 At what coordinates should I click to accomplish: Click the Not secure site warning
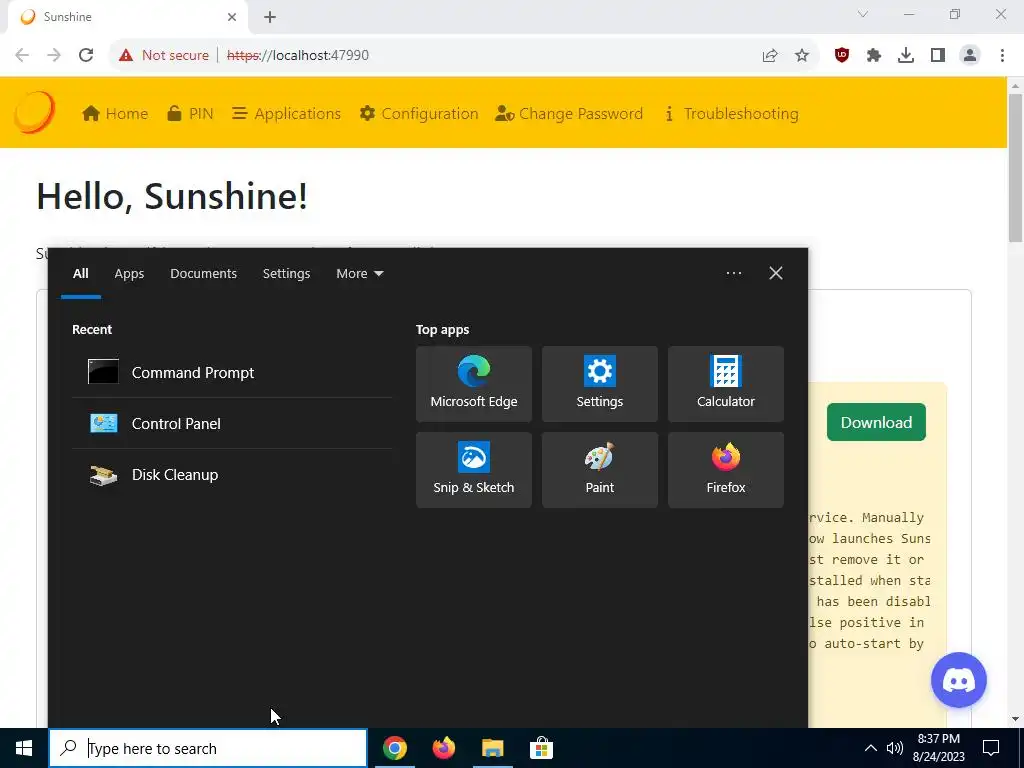coord(163,56)
